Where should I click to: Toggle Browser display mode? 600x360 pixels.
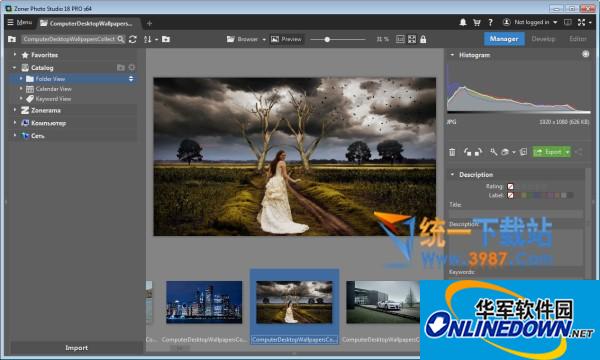(x=242, y=39)
